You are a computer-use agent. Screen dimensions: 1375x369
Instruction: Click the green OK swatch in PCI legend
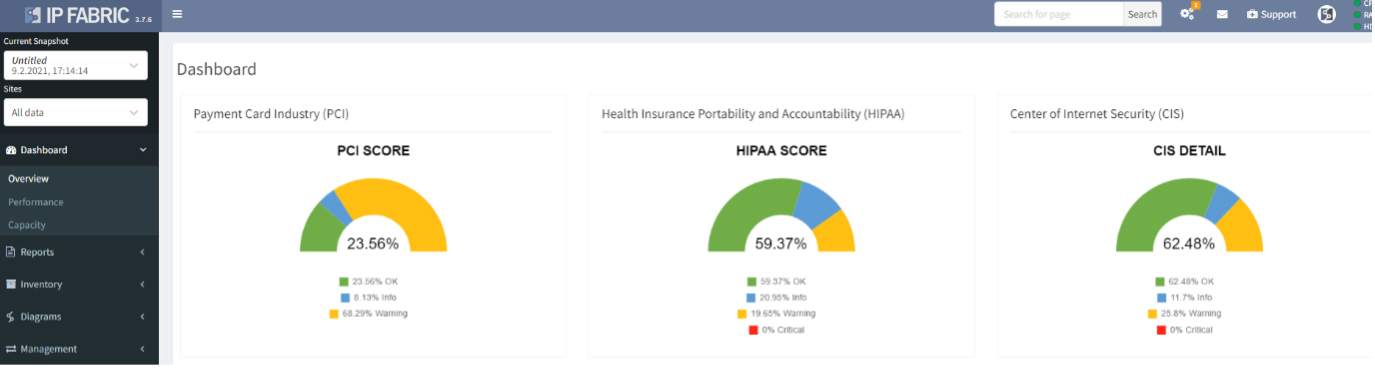pos(344,282)
